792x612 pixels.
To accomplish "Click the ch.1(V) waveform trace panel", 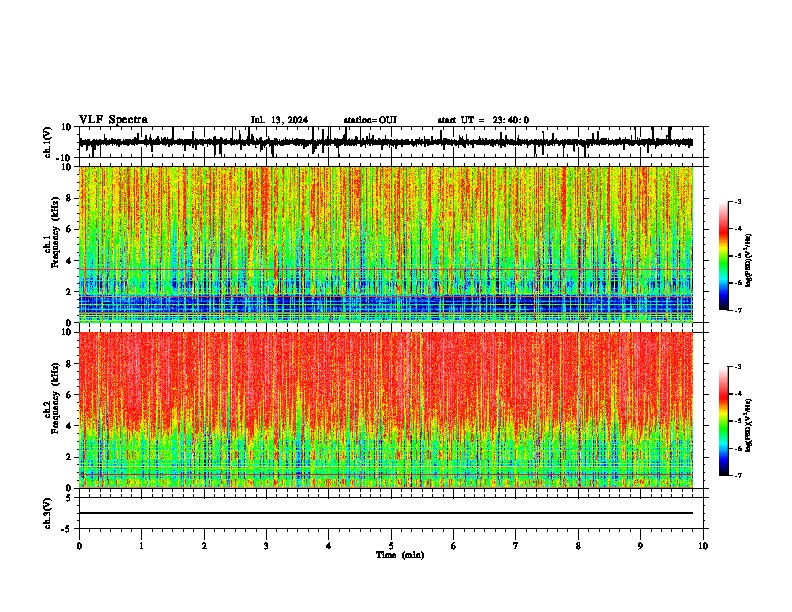I will [x=391, y=142].
